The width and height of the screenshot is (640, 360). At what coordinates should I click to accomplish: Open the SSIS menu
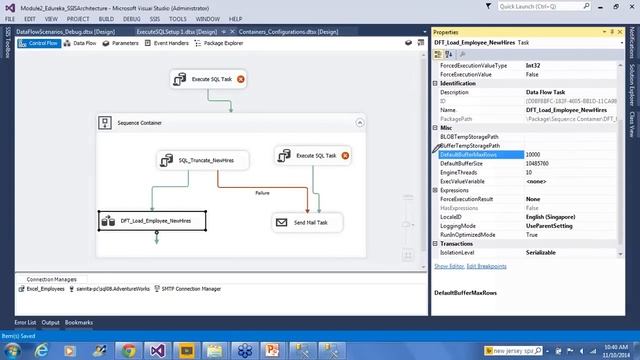point(155,19)
